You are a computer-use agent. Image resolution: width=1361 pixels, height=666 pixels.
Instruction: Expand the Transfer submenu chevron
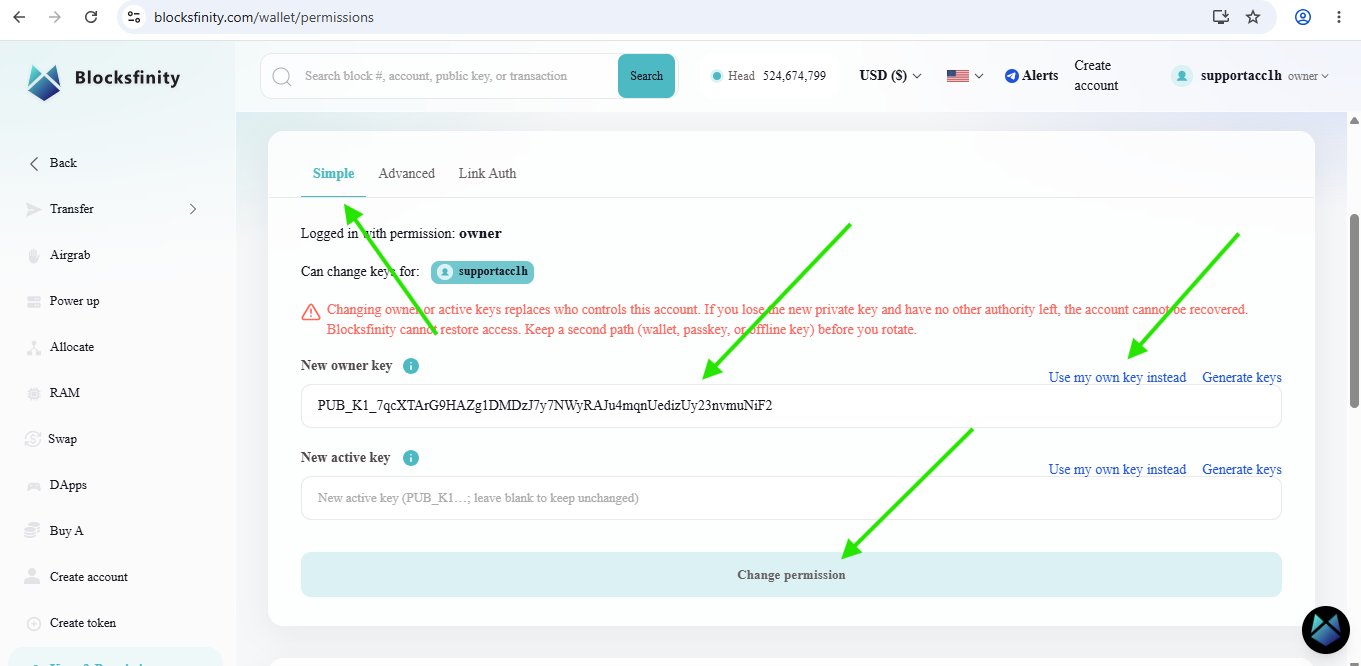click(x=193, y=209)
